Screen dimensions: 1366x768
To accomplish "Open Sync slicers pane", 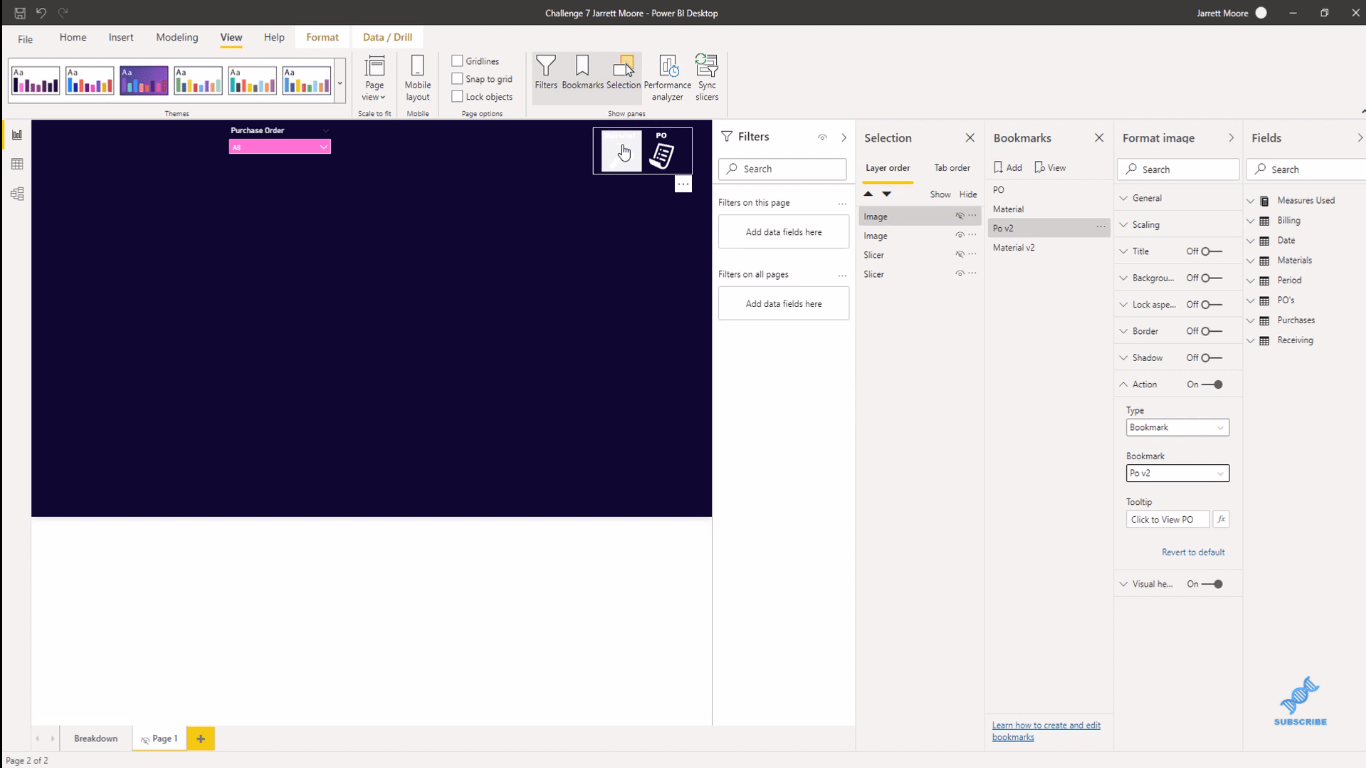I will pyautogui.click(x=707, y=78).
